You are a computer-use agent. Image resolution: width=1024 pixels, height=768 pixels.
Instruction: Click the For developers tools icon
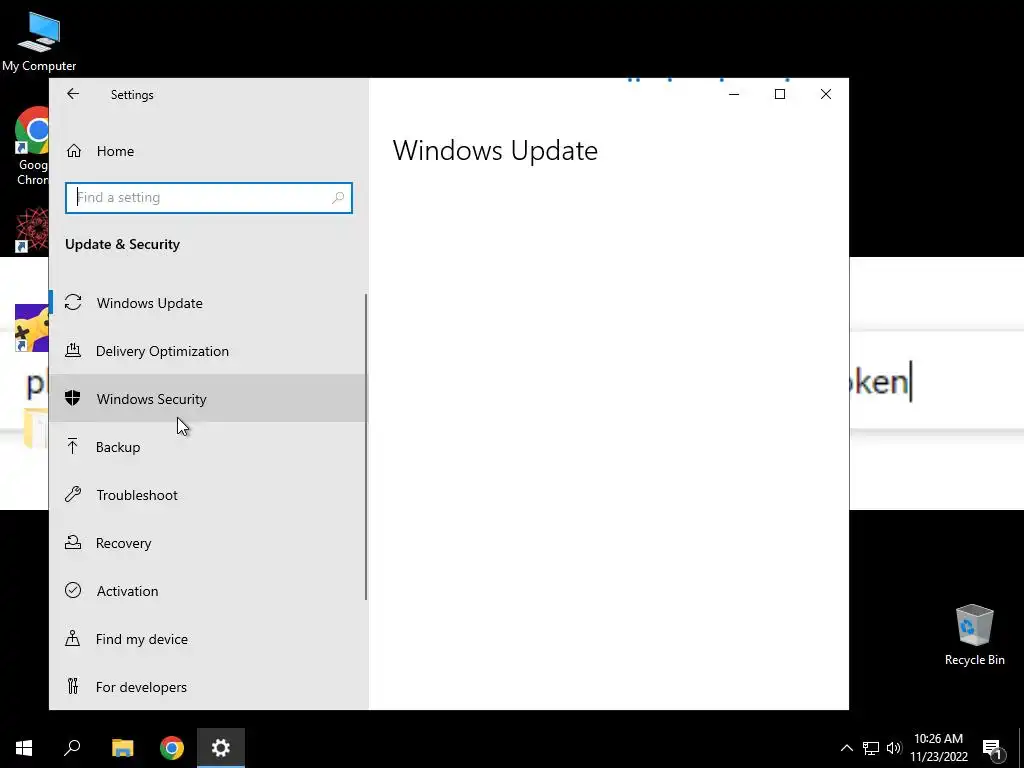(x=72, y=686)
